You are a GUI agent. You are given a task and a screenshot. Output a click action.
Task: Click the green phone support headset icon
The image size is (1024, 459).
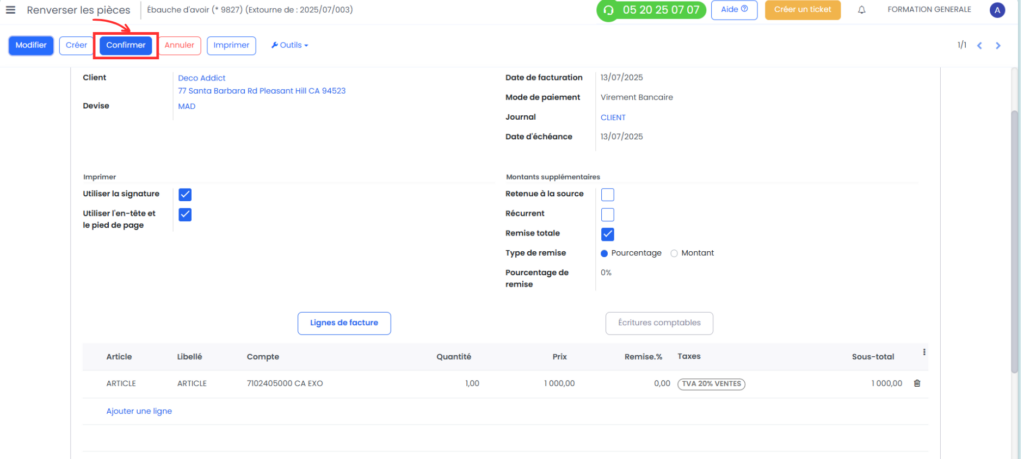(x=609, y=10)
